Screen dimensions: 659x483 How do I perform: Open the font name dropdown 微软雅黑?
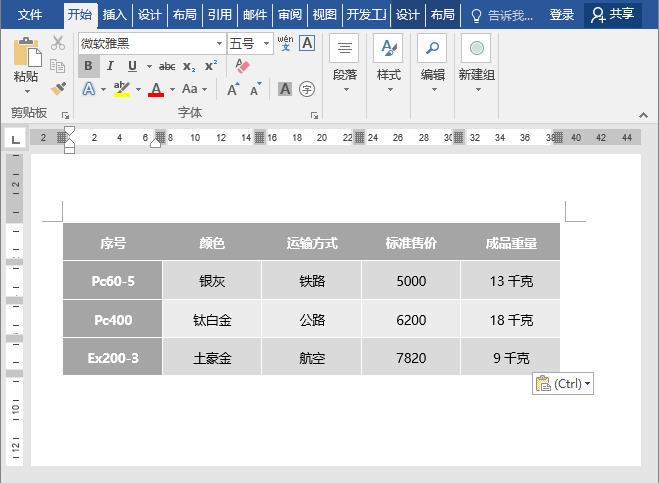point(219,44)
